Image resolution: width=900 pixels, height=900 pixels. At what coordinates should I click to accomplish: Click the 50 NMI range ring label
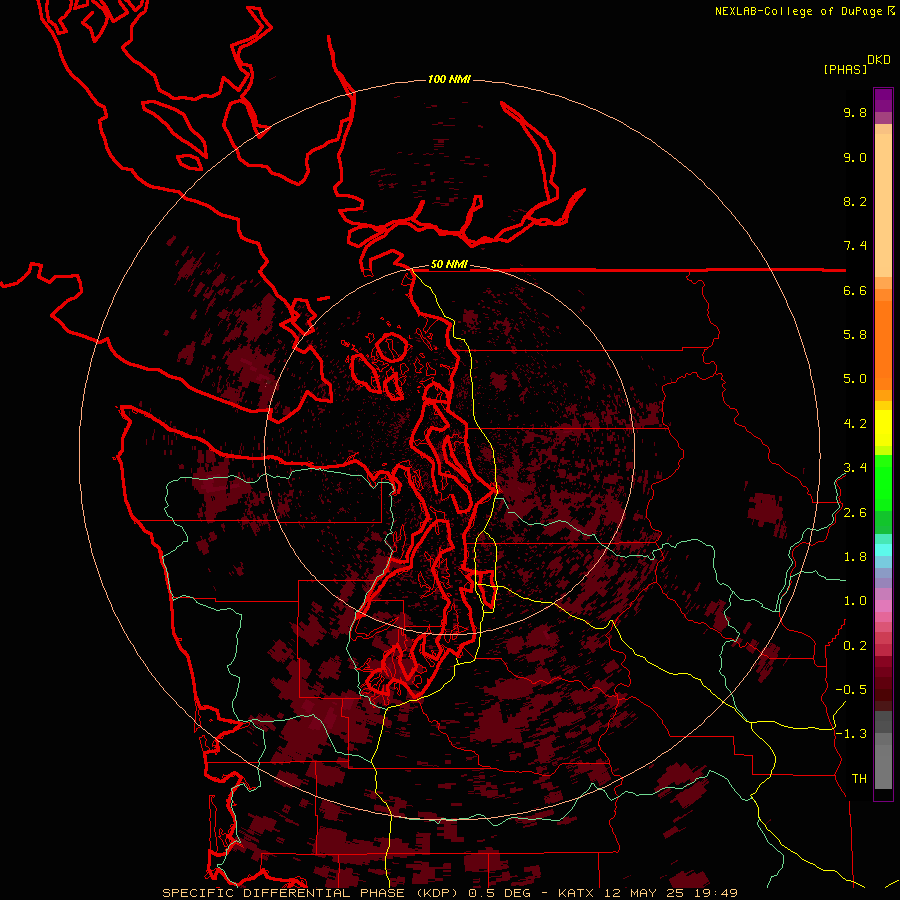pyautogui.click(x=449, y=265)
